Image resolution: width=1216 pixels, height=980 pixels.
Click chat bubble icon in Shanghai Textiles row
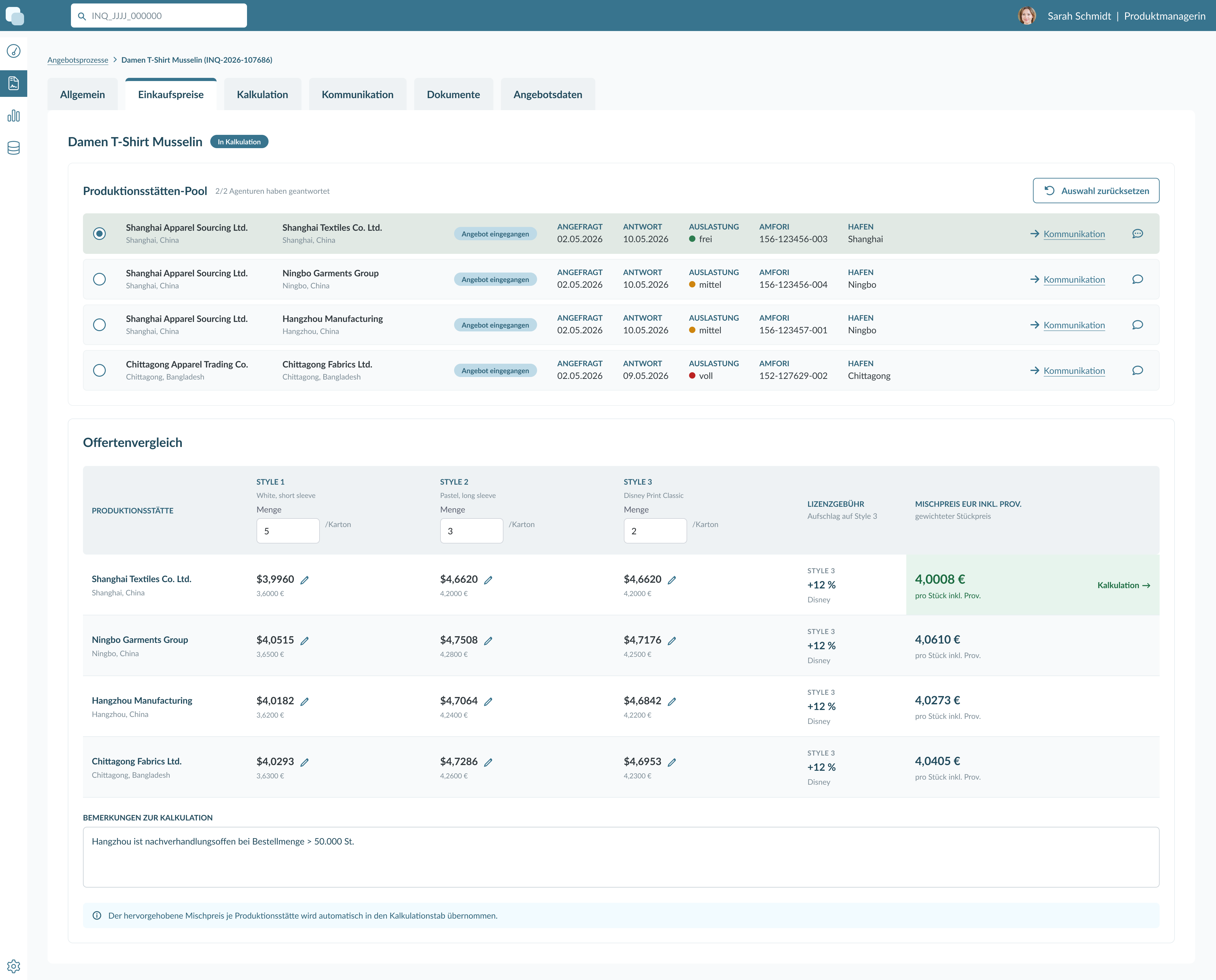1137,234
